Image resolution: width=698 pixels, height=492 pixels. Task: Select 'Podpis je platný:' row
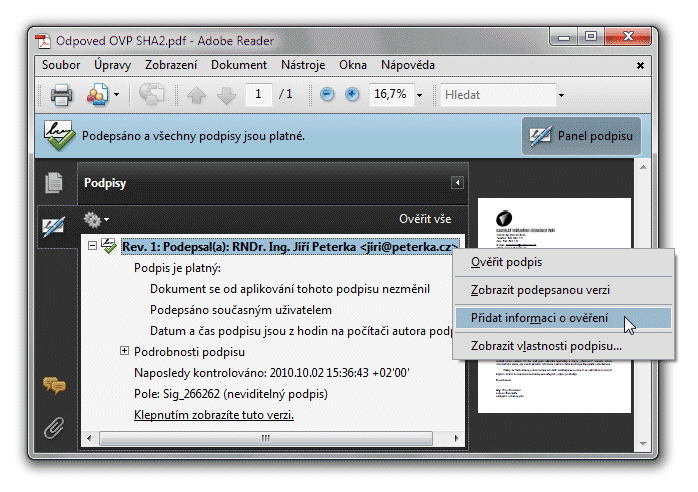[x=177, y=268]
